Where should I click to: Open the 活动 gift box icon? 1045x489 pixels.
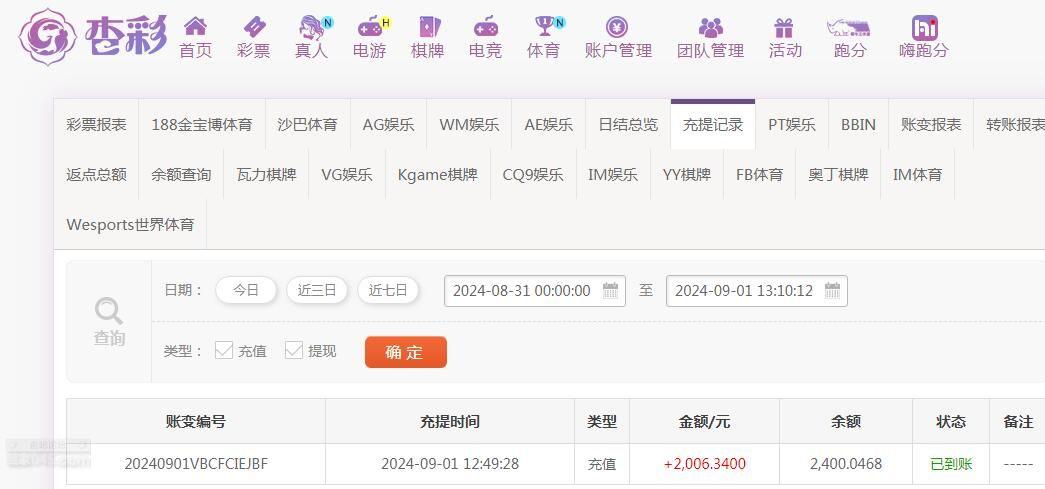click(x=784, y=27)
